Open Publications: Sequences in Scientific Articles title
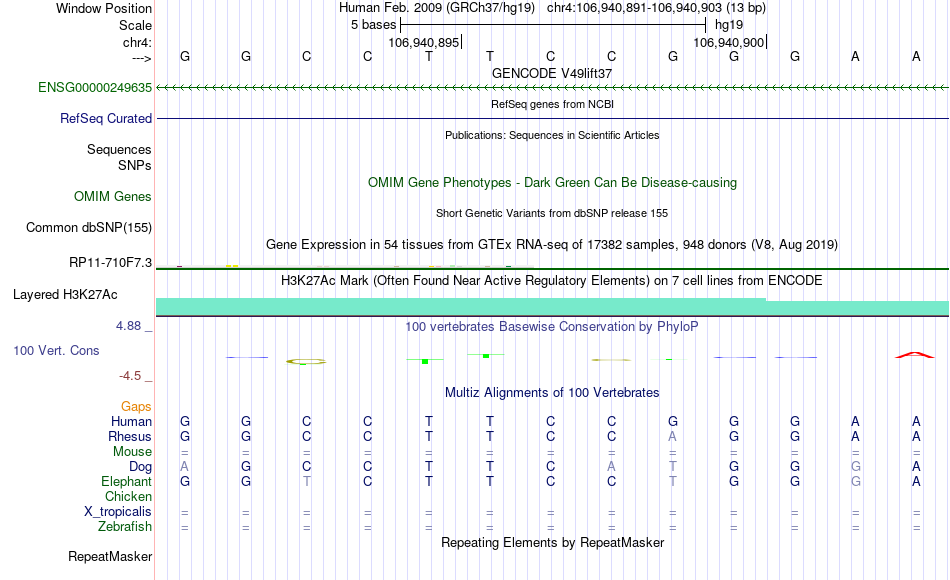 552,135
